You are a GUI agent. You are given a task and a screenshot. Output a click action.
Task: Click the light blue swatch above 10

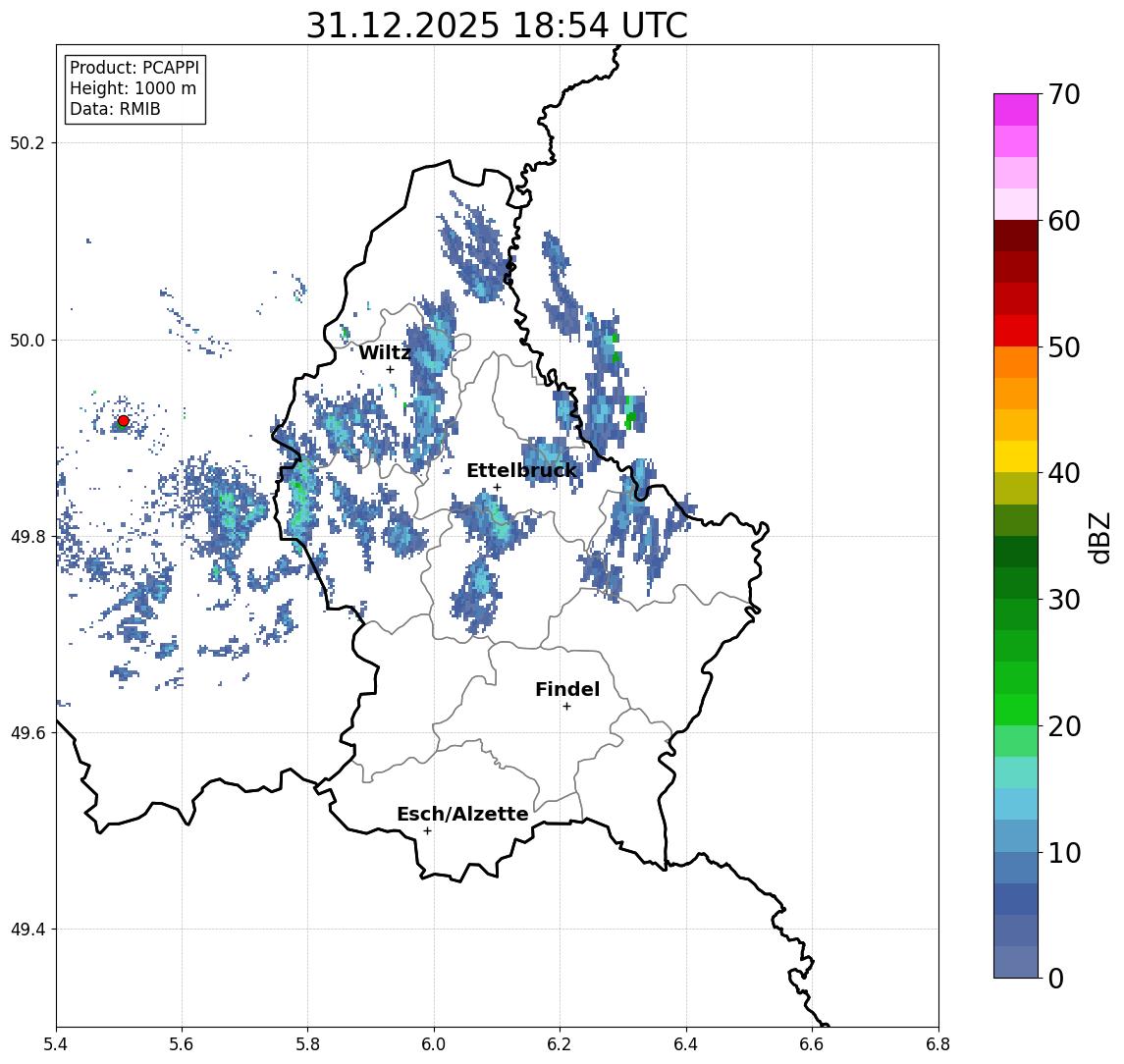coord(1016,836)
